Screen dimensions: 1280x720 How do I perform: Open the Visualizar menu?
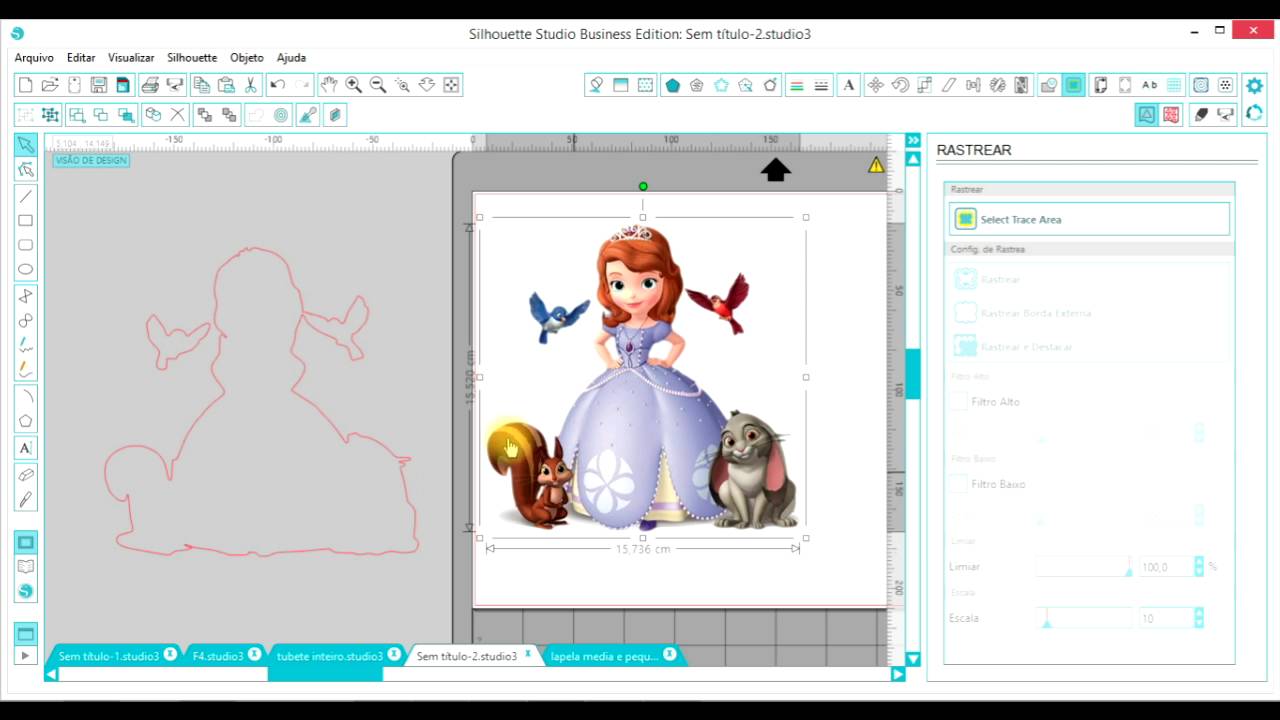131,58
